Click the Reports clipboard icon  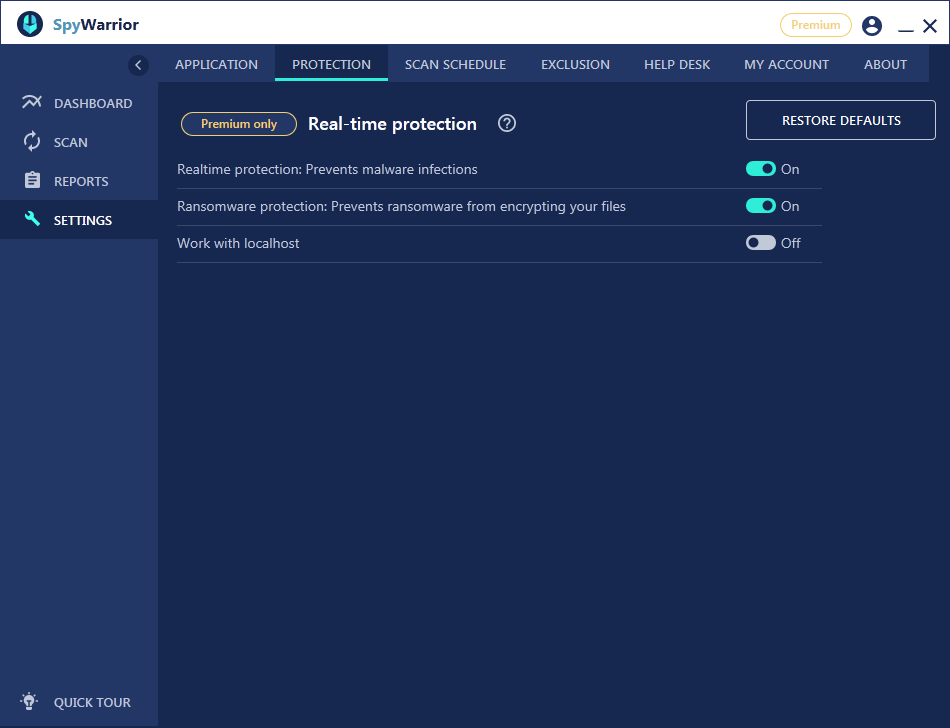tap(32, 181)
